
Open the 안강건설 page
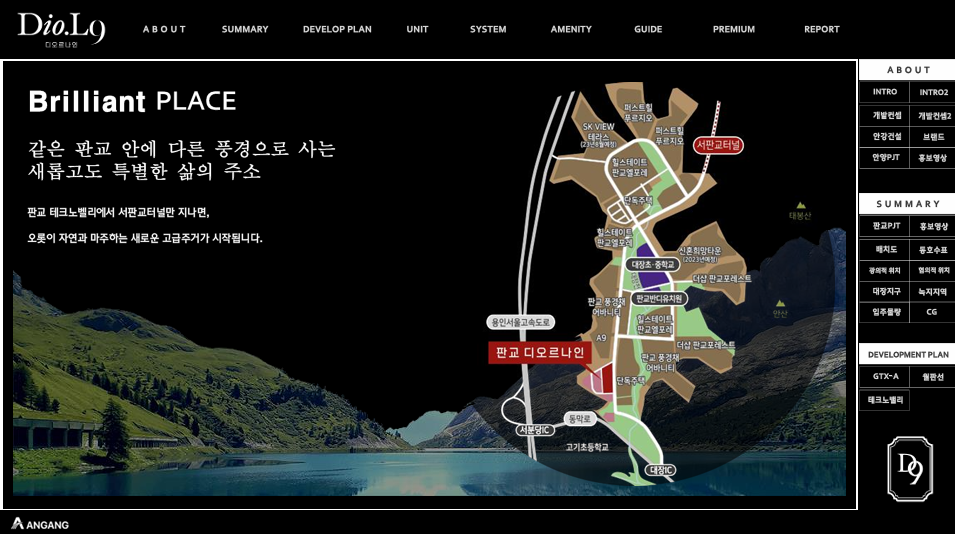click(x=884, y=136)
